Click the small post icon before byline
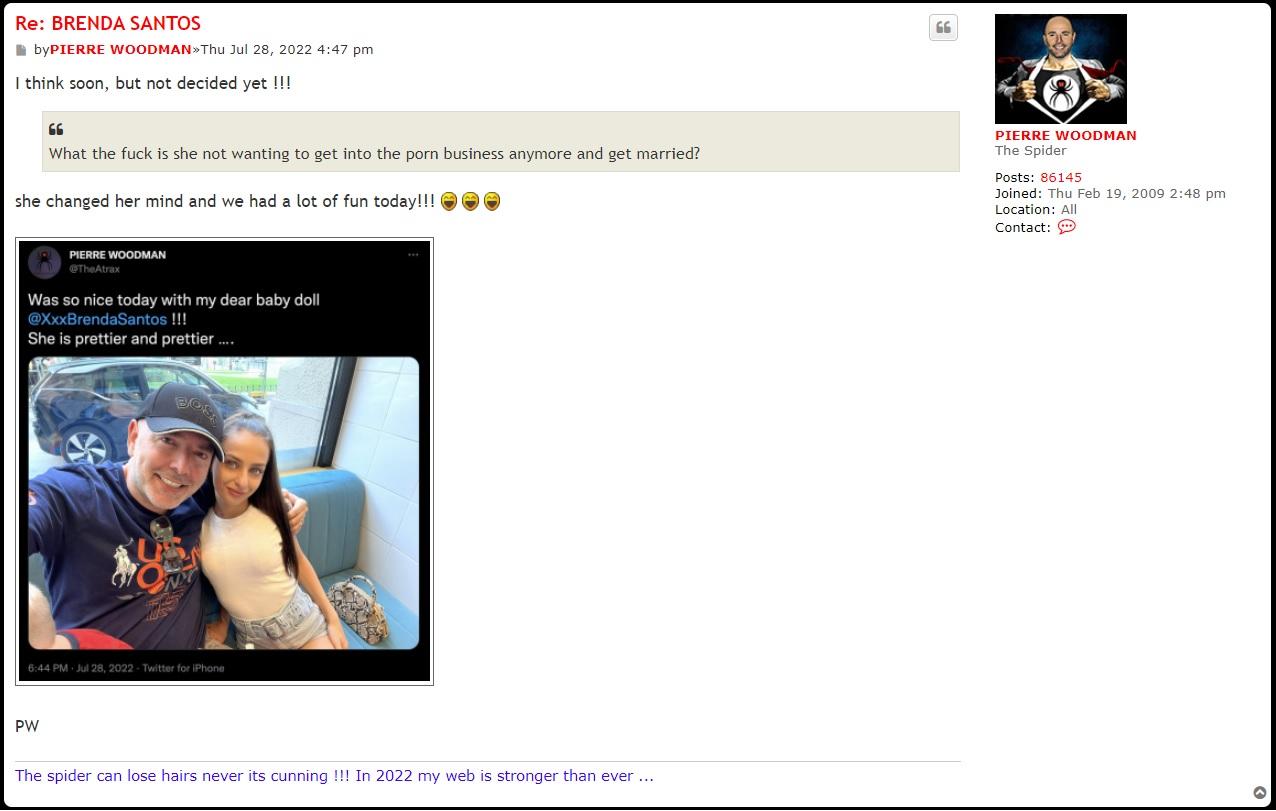The height and width of the screenshot is (811, 1276). coord(21,50)
